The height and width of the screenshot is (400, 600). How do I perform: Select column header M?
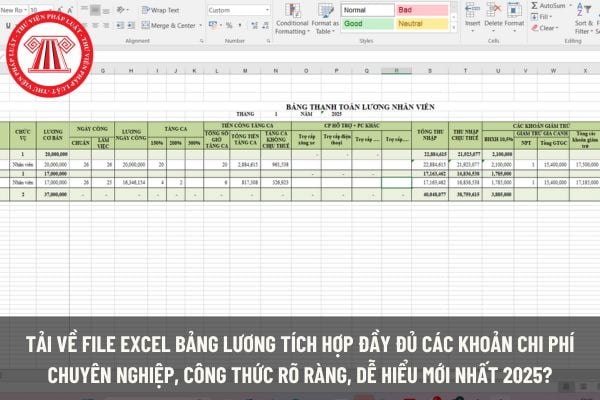click(x=245, y=71)
